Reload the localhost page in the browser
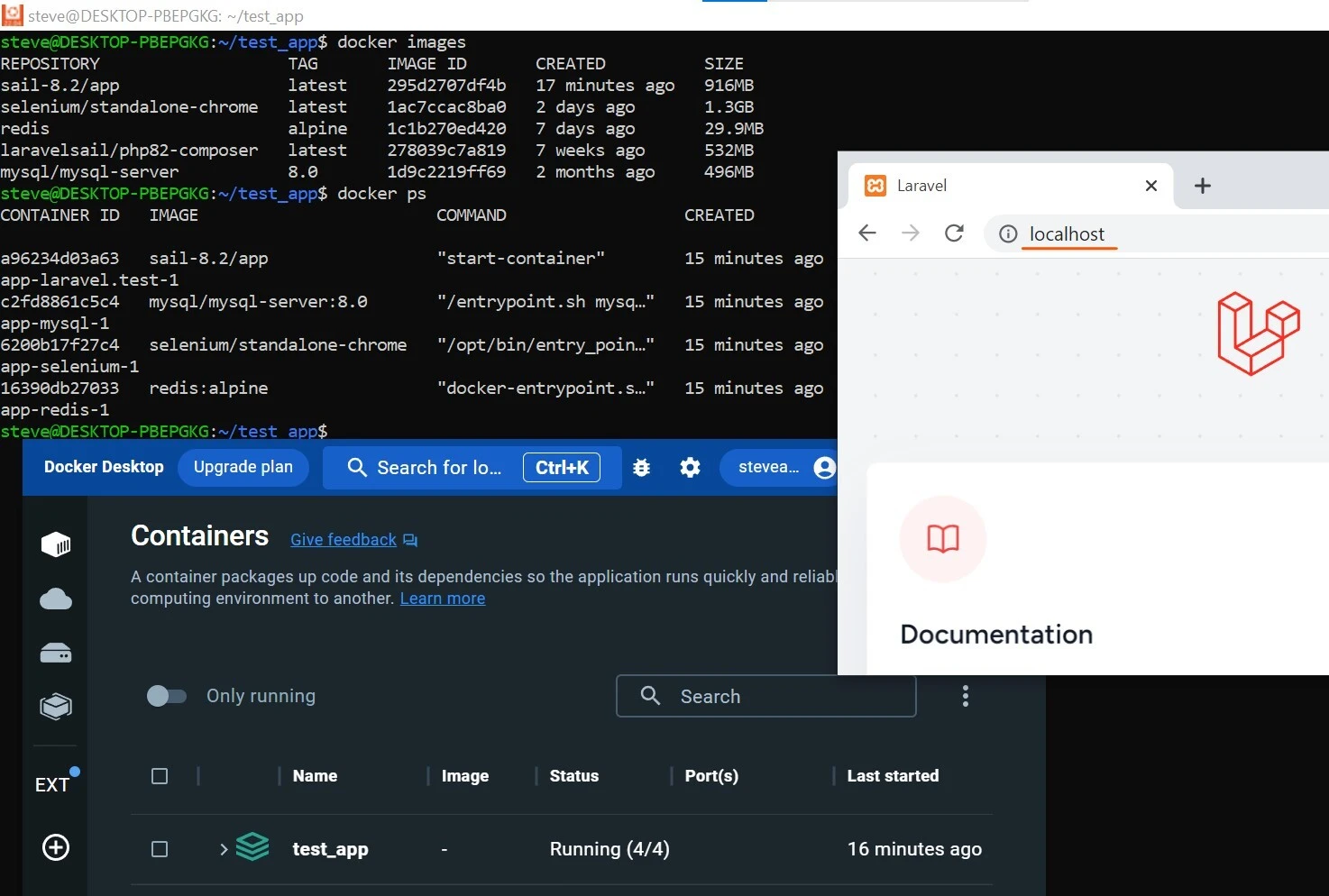This screenshot has height=896, width=1329. pos(954,233)
